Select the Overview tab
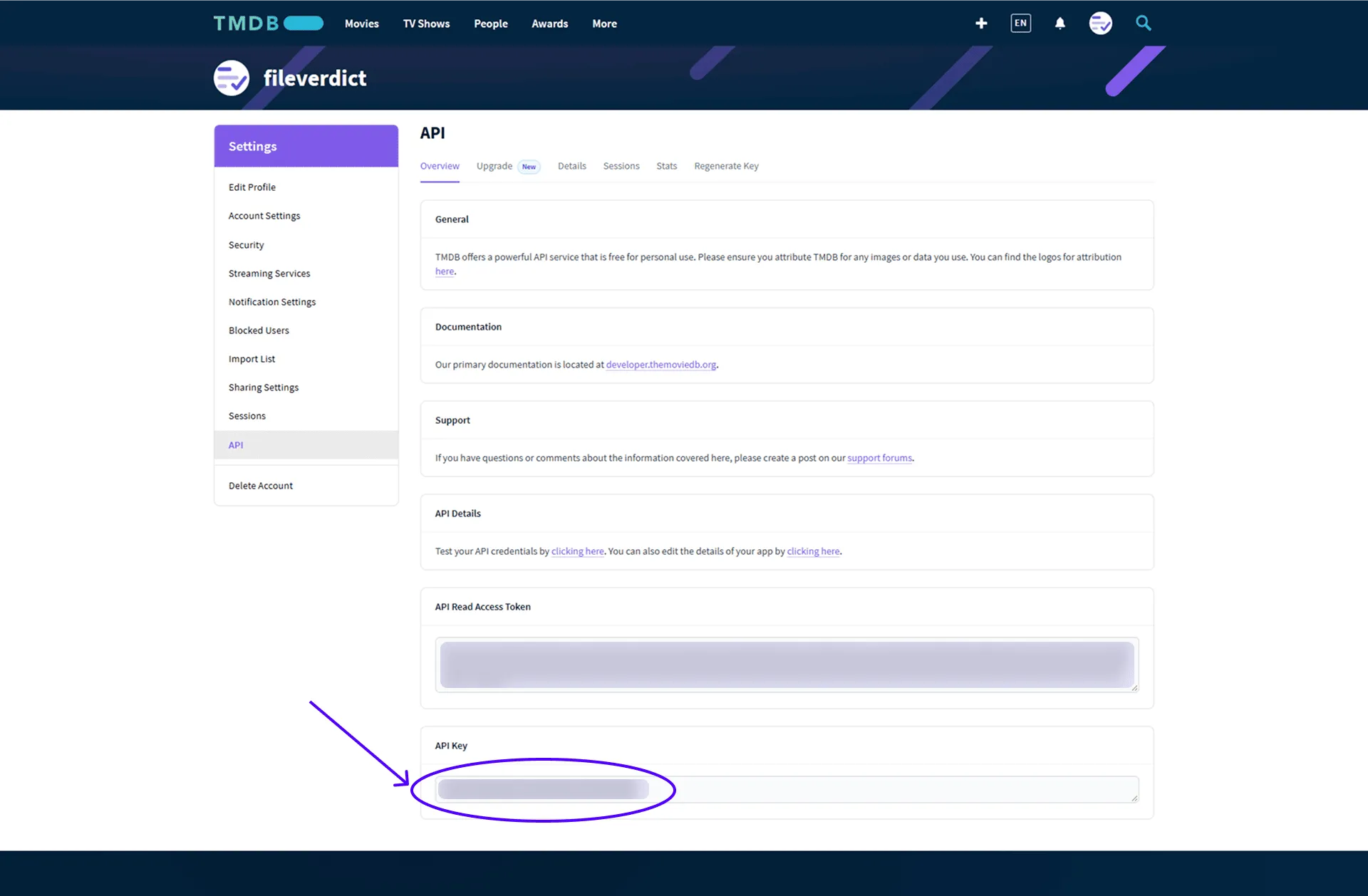1368x896 pixels. tap(440, 166)
